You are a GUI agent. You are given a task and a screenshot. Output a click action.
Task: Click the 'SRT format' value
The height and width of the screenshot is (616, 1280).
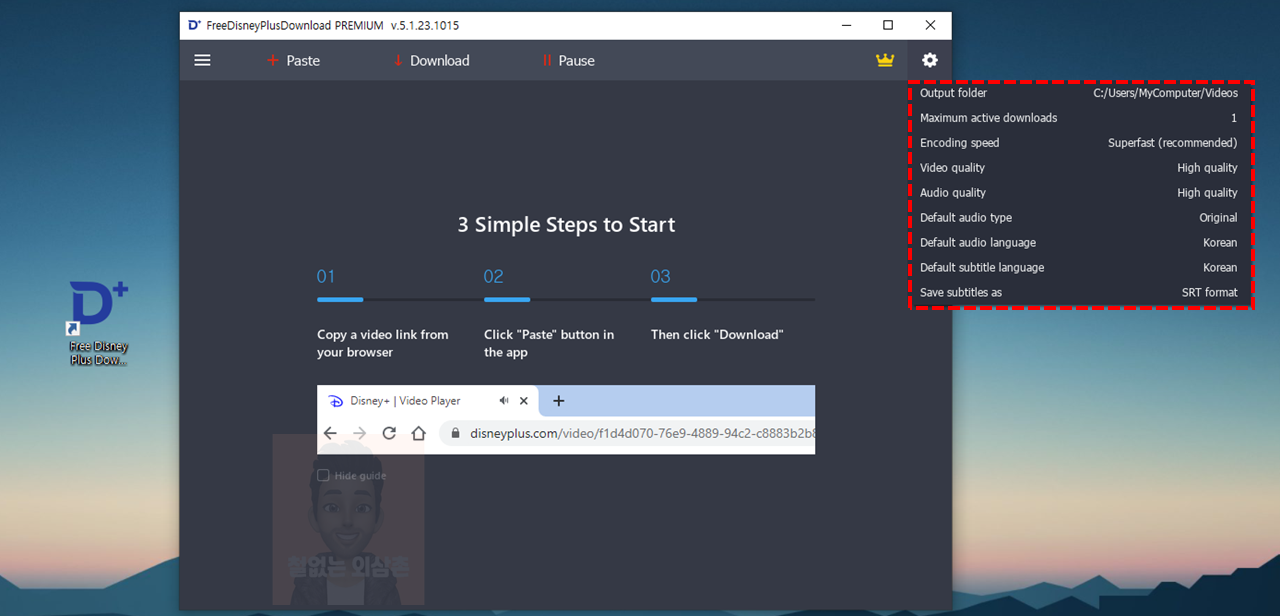[x=1209, y=293]
